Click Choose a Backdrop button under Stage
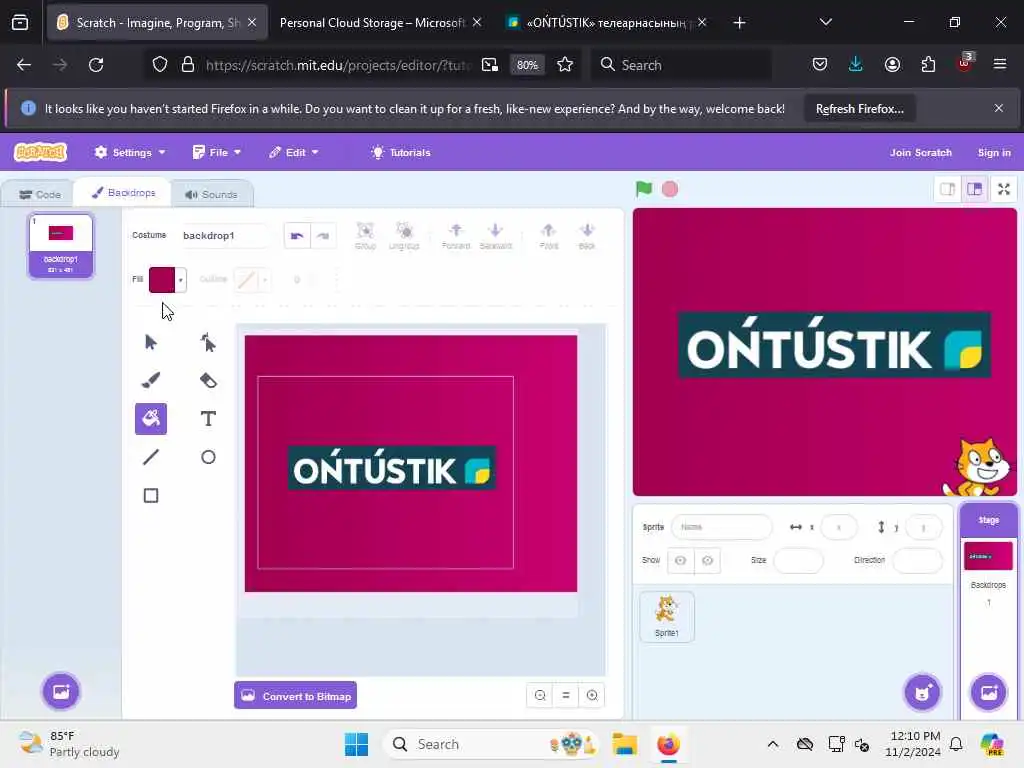This screenshot has height=768, width=1024. [989, 692]
